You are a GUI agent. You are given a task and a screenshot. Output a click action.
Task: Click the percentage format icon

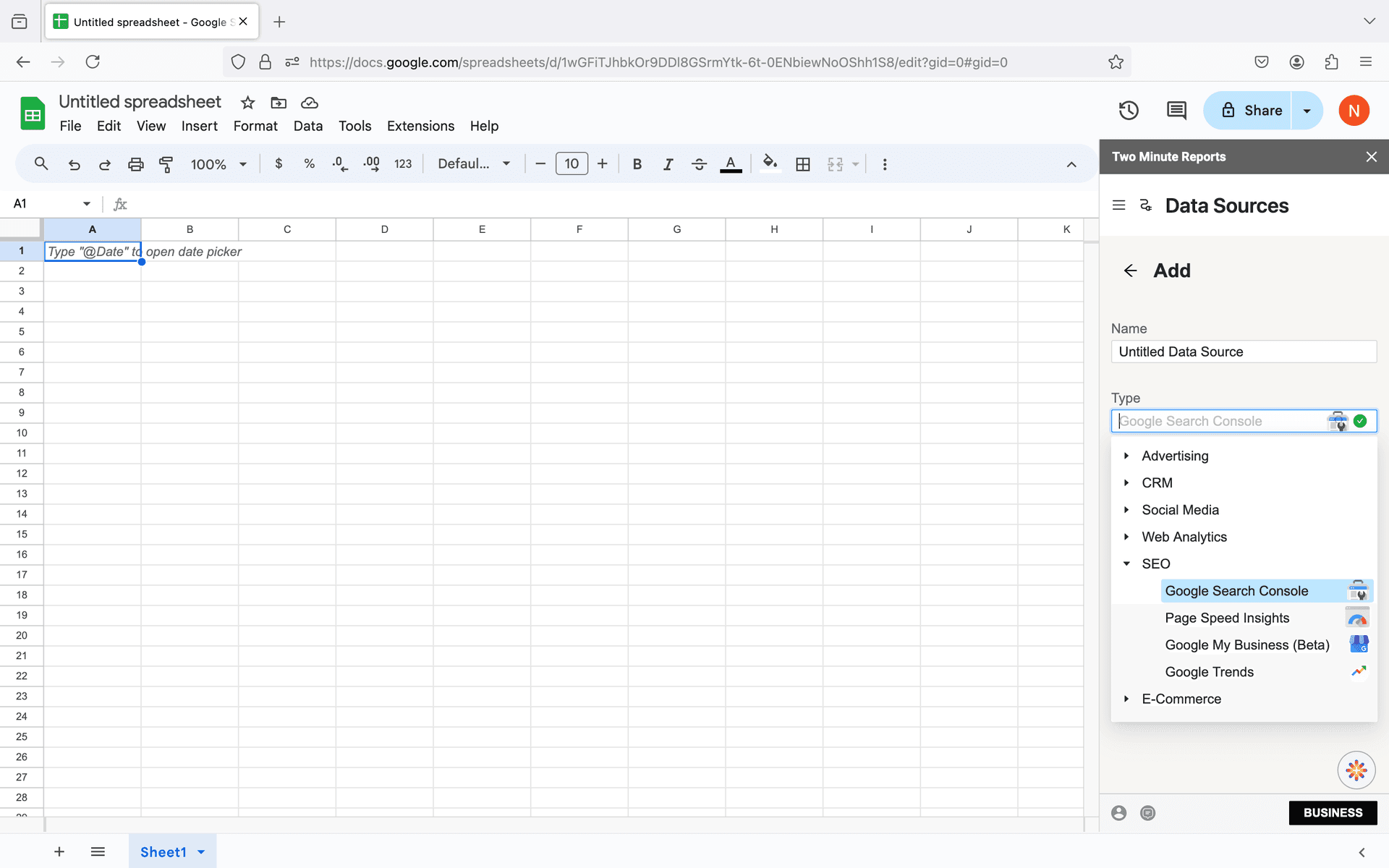(x=309, y=163)
